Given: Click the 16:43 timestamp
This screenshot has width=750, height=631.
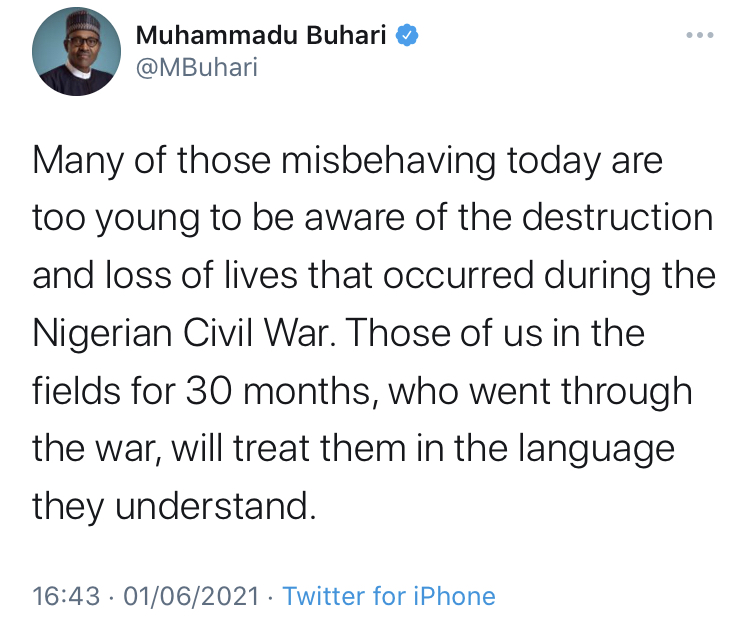Looking at the screenshot, I should click(66, 597).
